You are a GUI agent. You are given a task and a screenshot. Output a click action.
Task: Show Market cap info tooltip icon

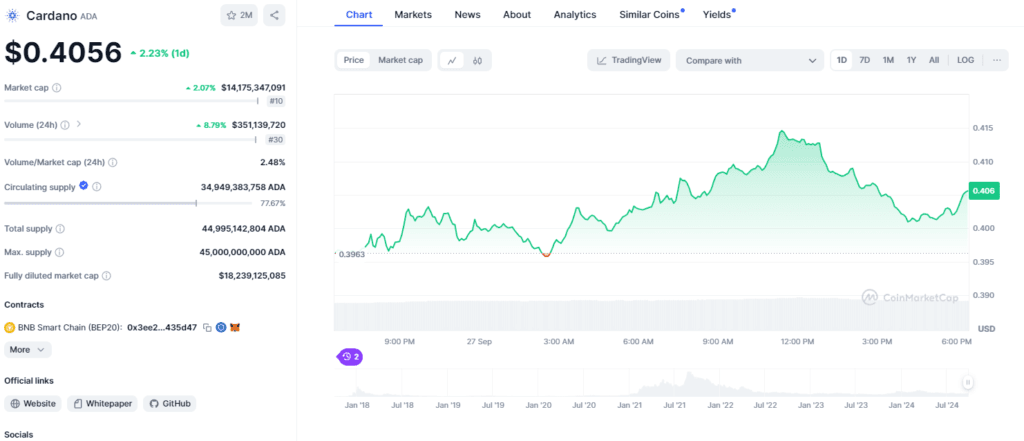(x=57, y=88)
